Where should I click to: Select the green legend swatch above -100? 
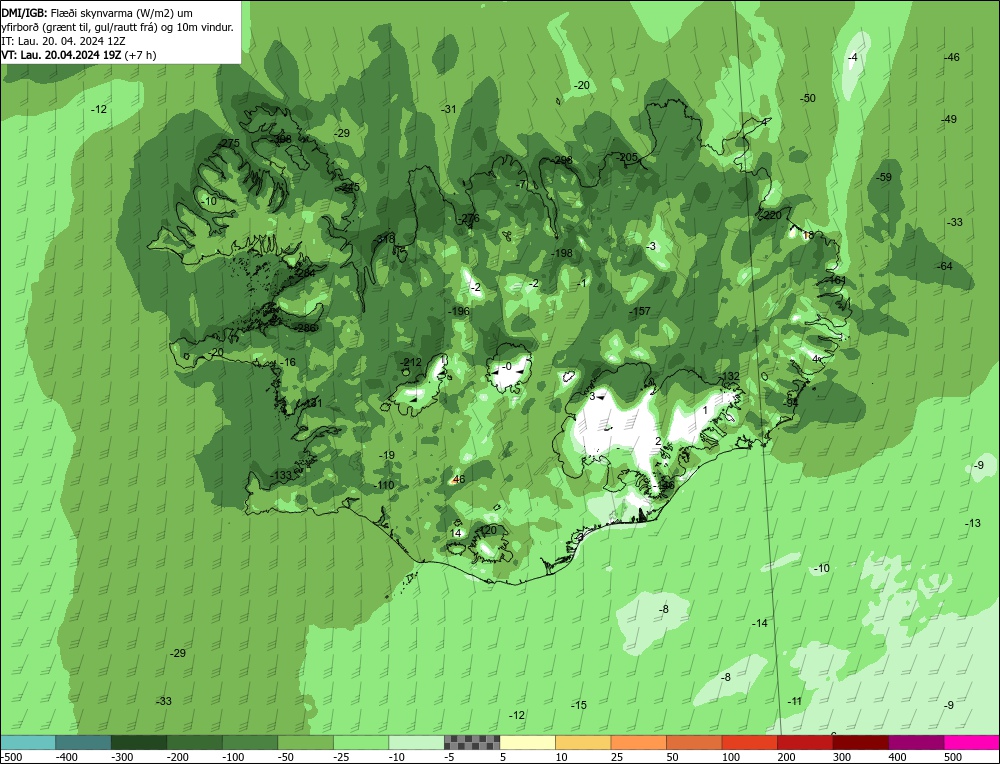(250, 742)
